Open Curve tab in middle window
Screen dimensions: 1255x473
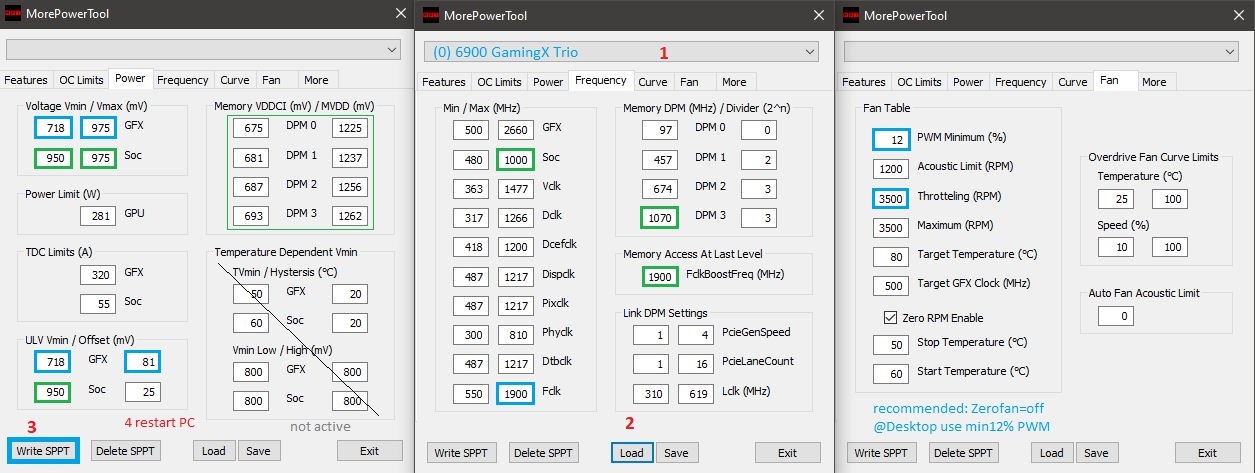coord(652,82)
